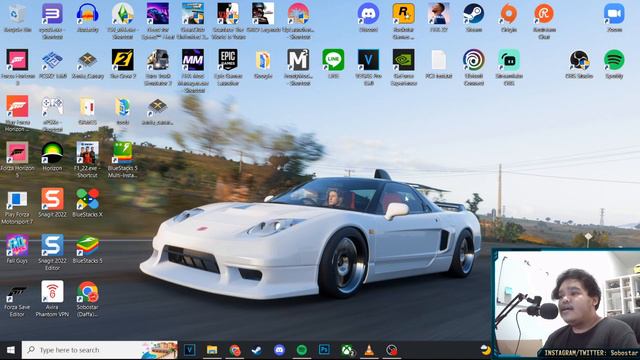640x360 pixels.
Task: Open Google Chrome from the taskbar
Action: tap(234, 350)
